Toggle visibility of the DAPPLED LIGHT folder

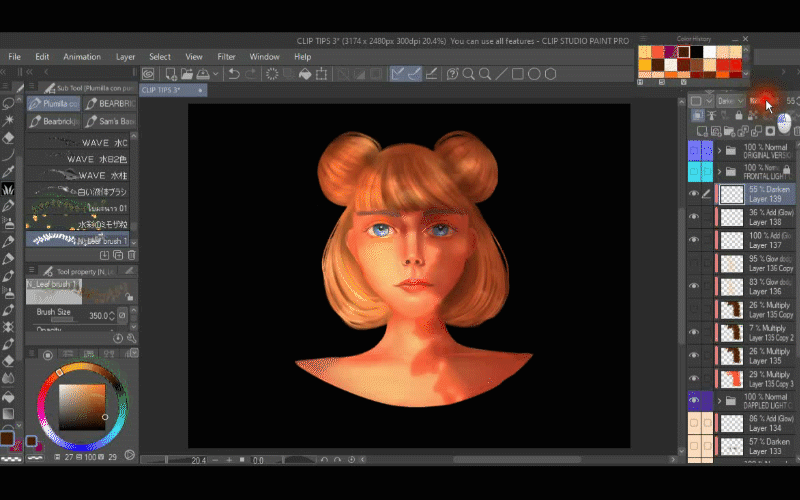click(x=693, y=400)
